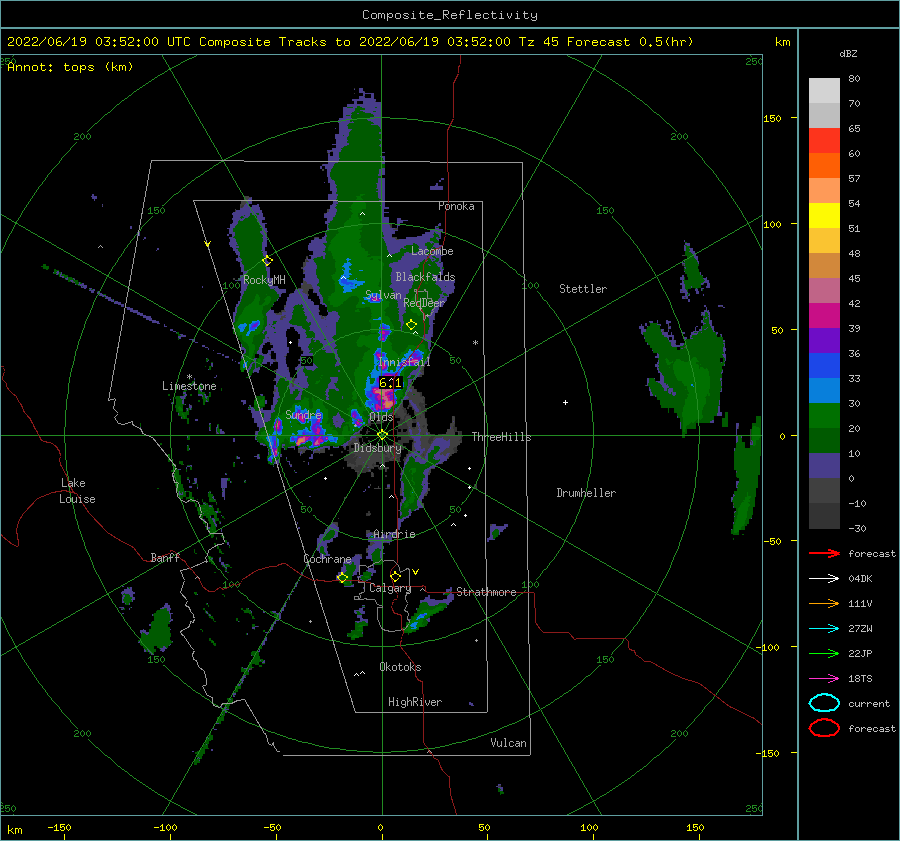Click the Stettler city label
This screenshot has height=841, width=900.
click(x=583, y=289)
